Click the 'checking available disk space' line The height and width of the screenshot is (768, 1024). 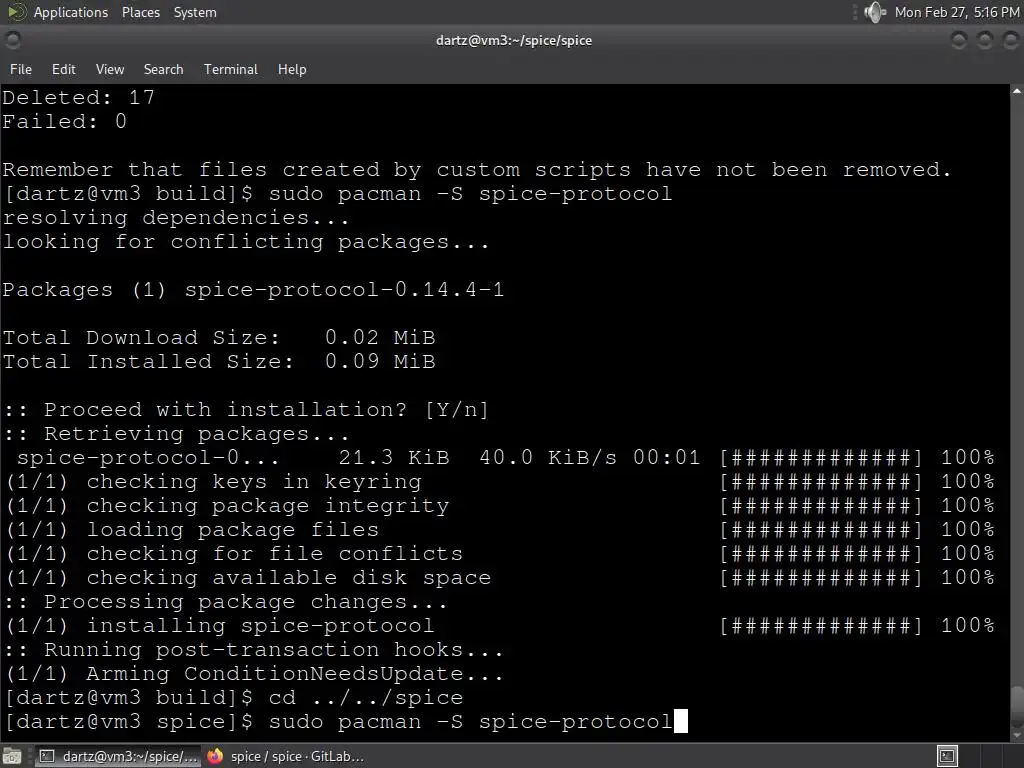click(500, 578)
